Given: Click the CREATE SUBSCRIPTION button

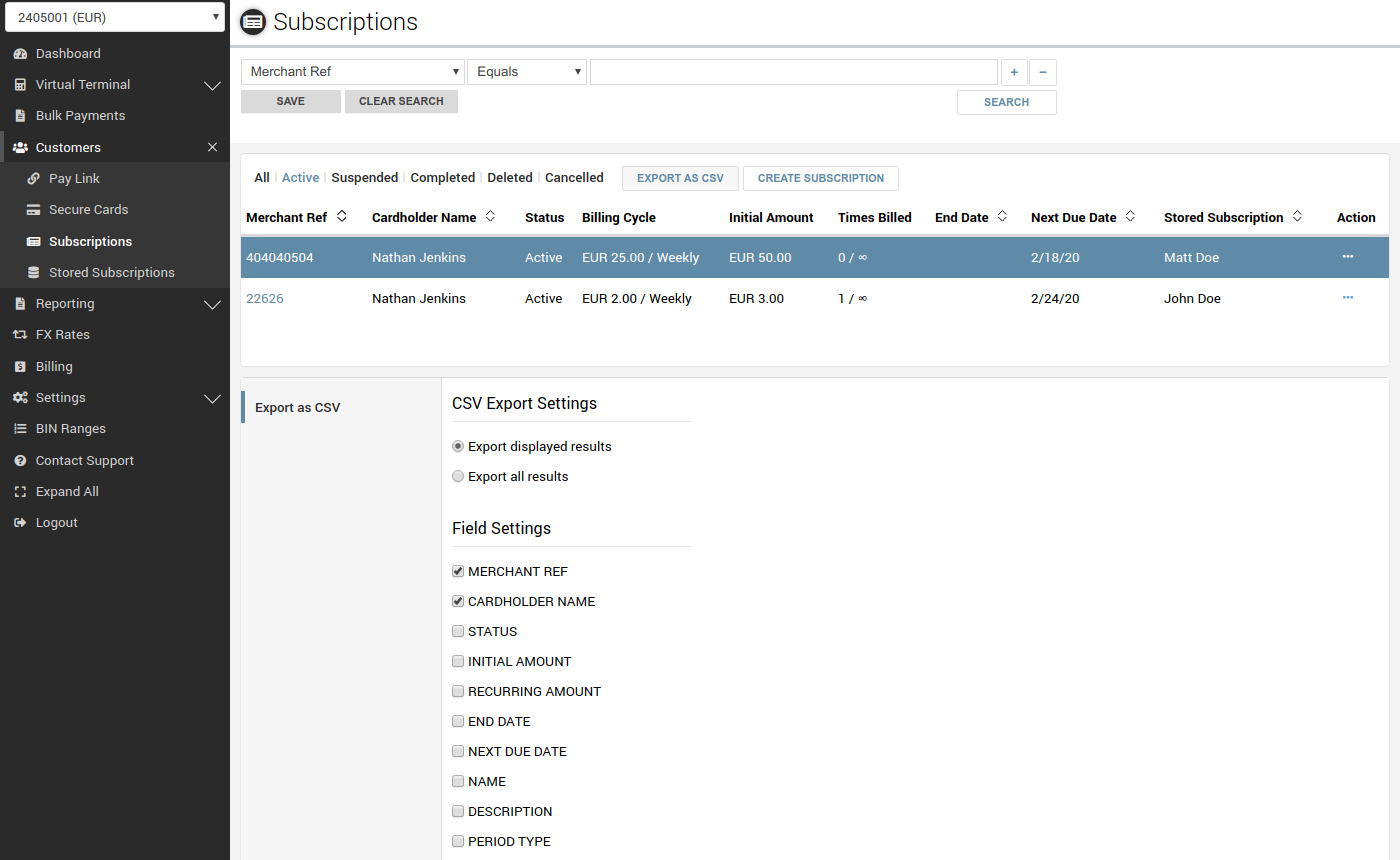Looking at the screenshot, I should (821, 178).
